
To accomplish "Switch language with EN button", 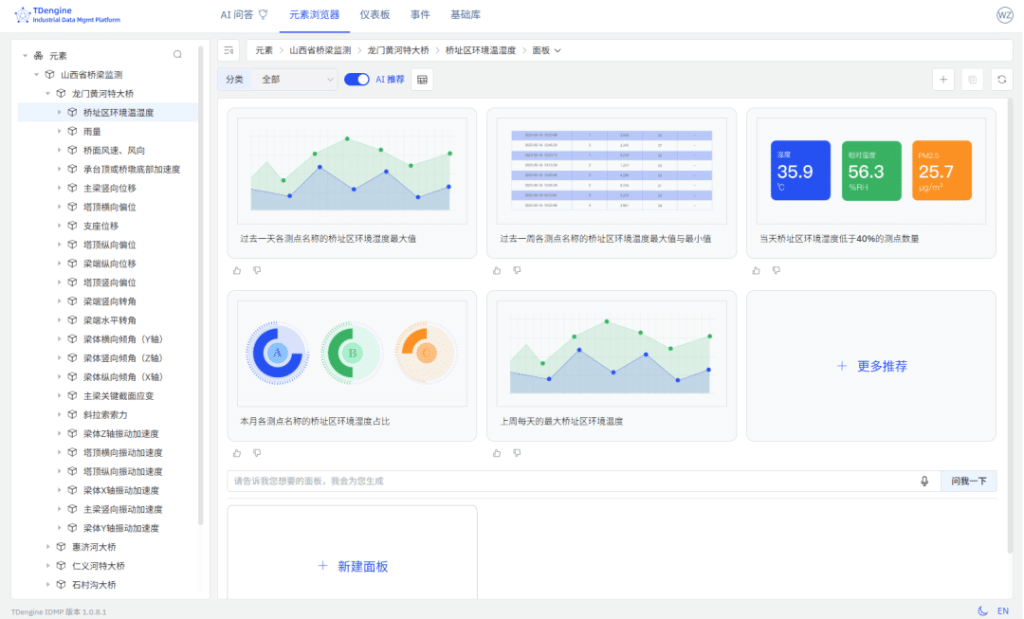I will pos(1003,611).
